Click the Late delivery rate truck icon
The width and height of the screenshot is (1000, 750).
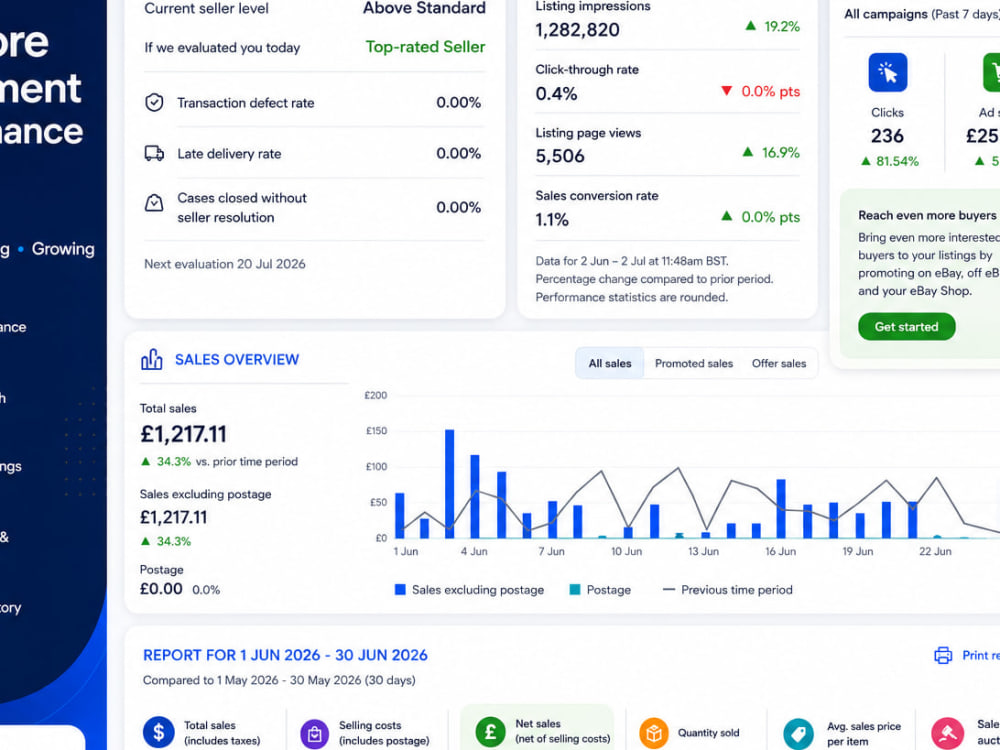click(154, 153)
